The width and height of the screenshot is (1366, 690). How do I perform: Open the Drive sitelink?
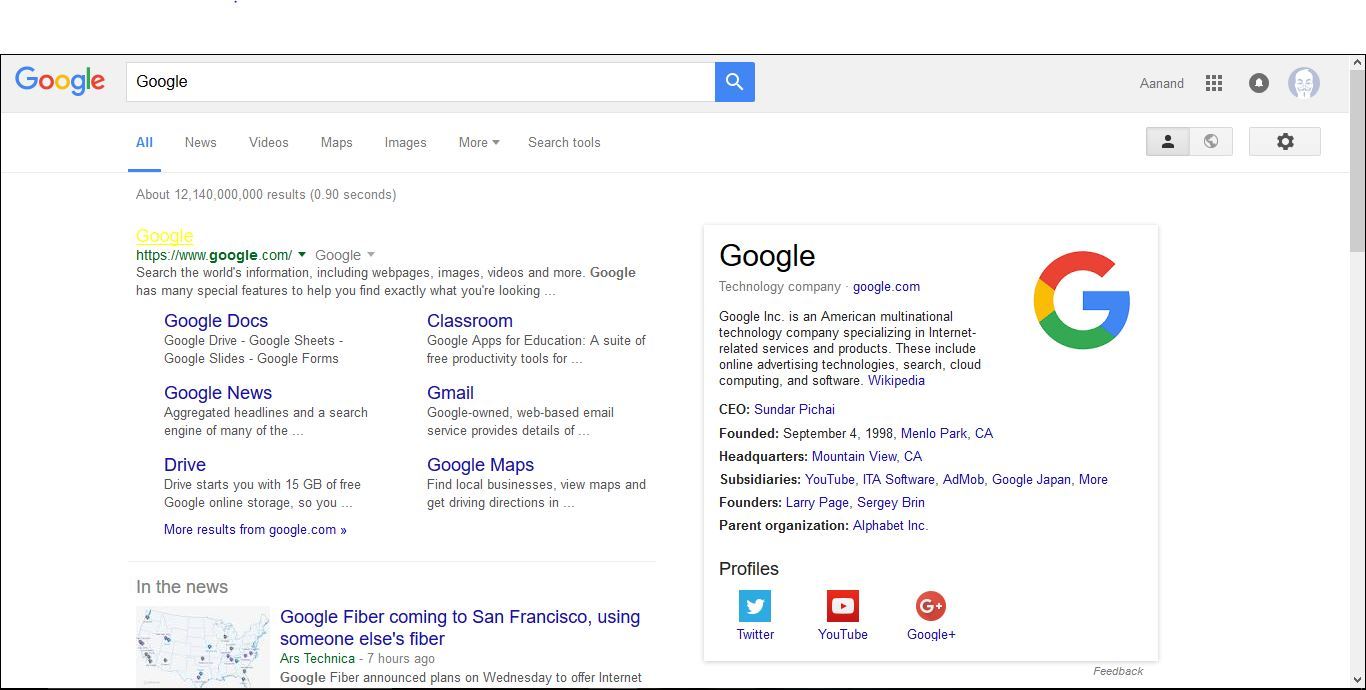(185, 465)
